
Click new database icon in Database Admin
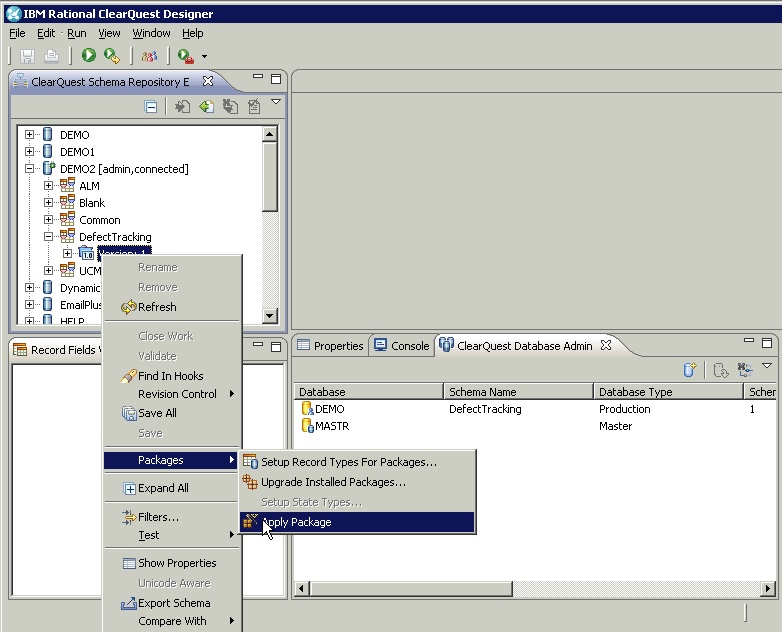click(689, 370)
